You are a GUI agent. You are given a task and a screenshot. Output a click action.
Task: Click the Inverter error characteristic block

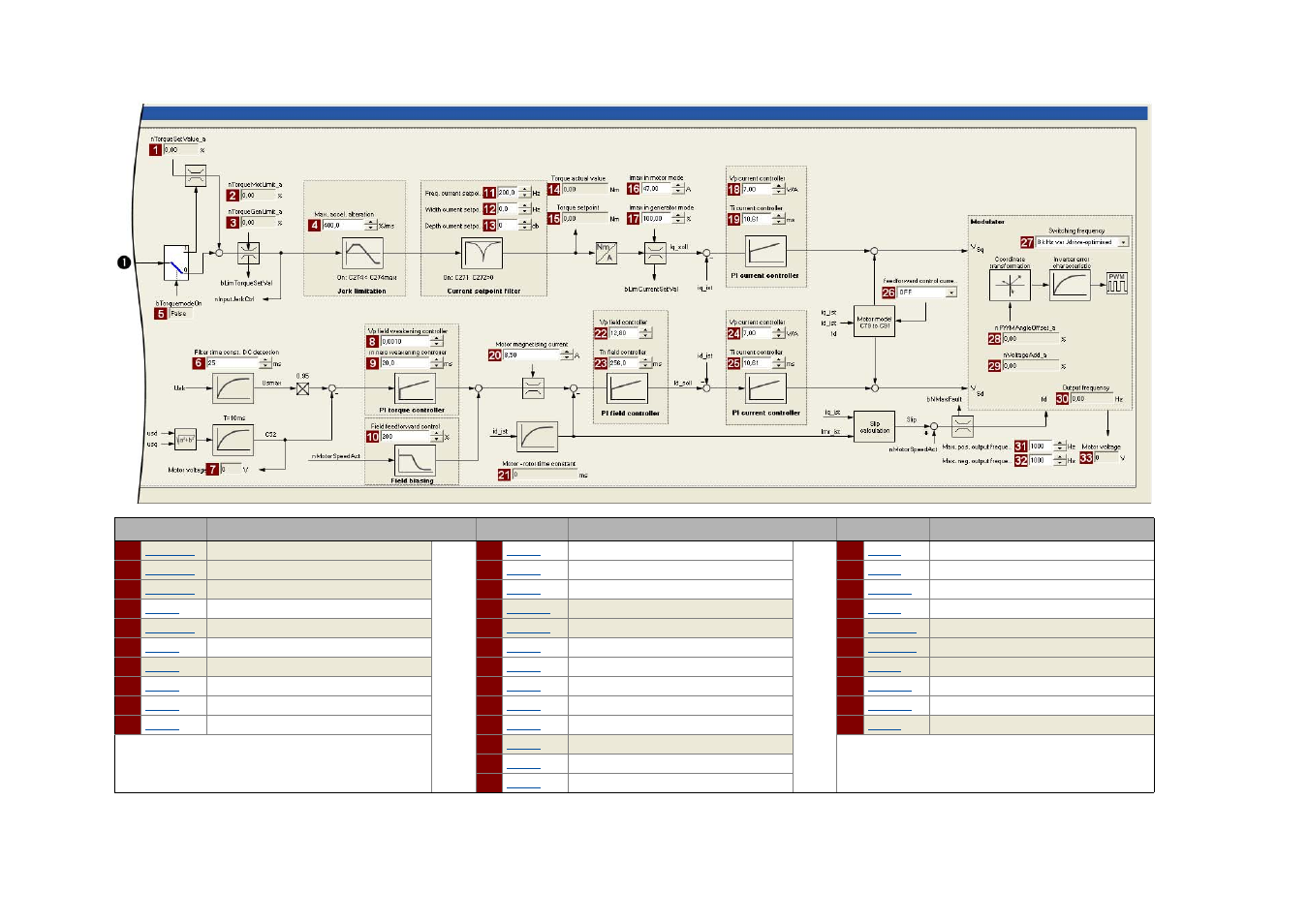(x=1070, y=285)
